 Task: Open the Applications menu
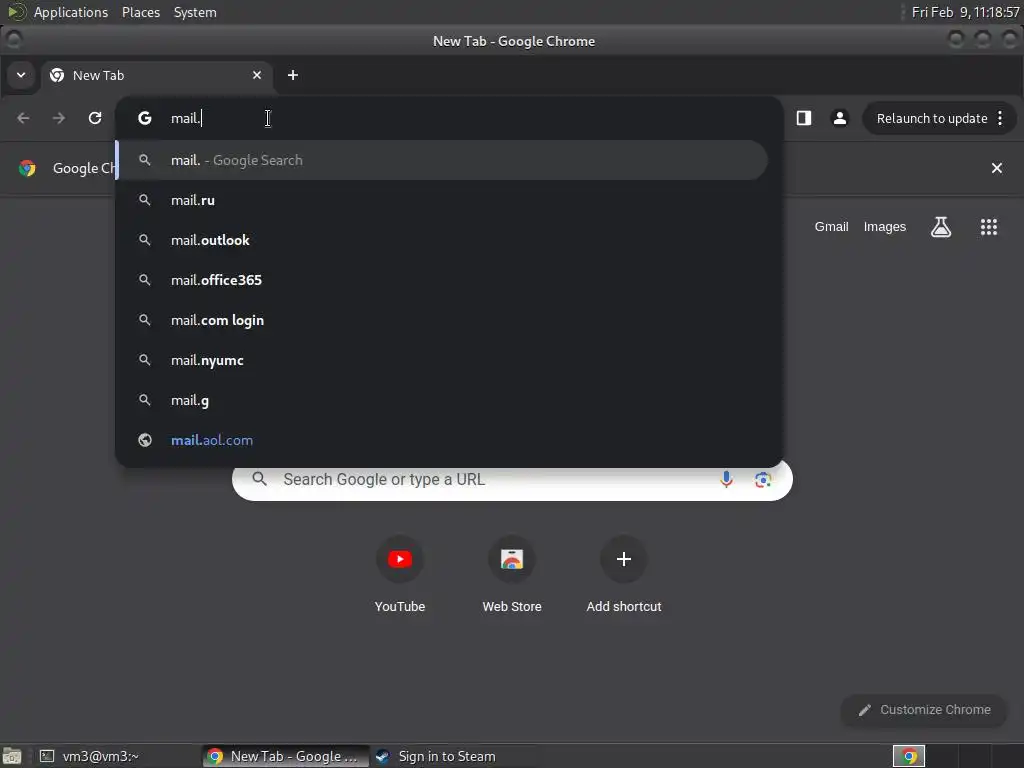pyautogui.click(x=71, y=12)
